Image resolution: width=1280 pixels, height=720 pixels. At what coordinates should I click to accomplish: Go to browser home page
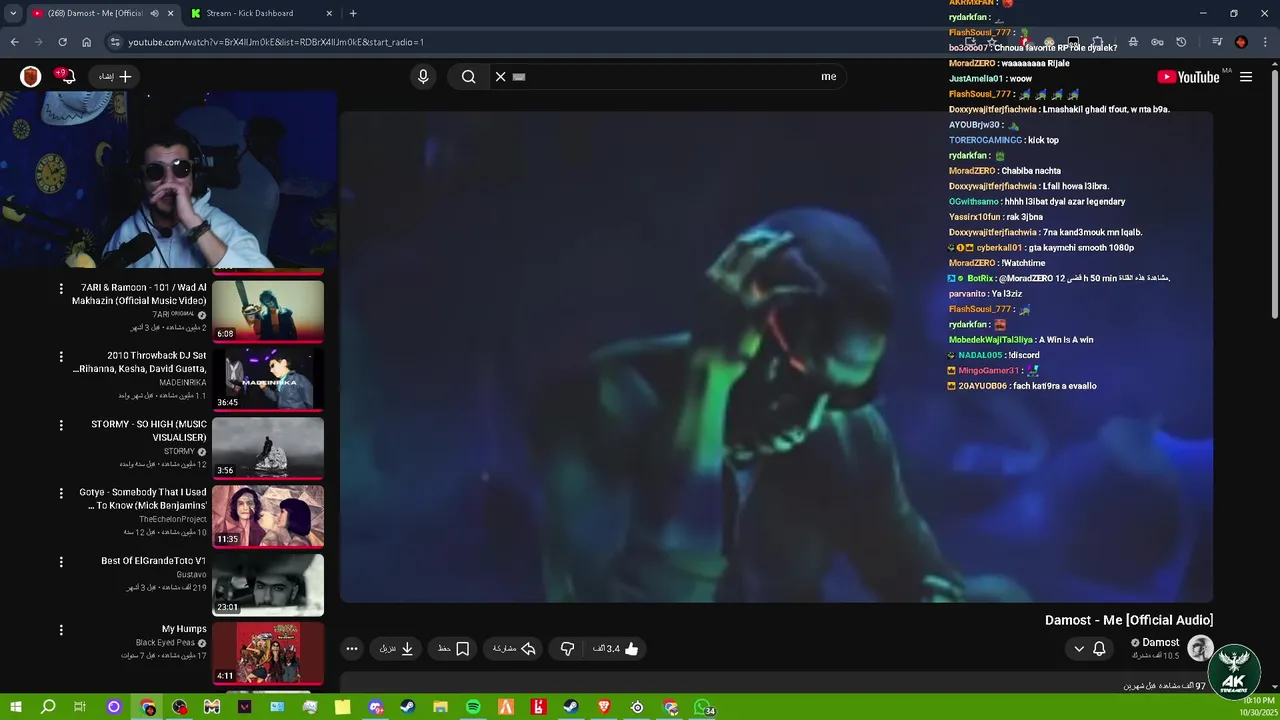click(86, 42)
